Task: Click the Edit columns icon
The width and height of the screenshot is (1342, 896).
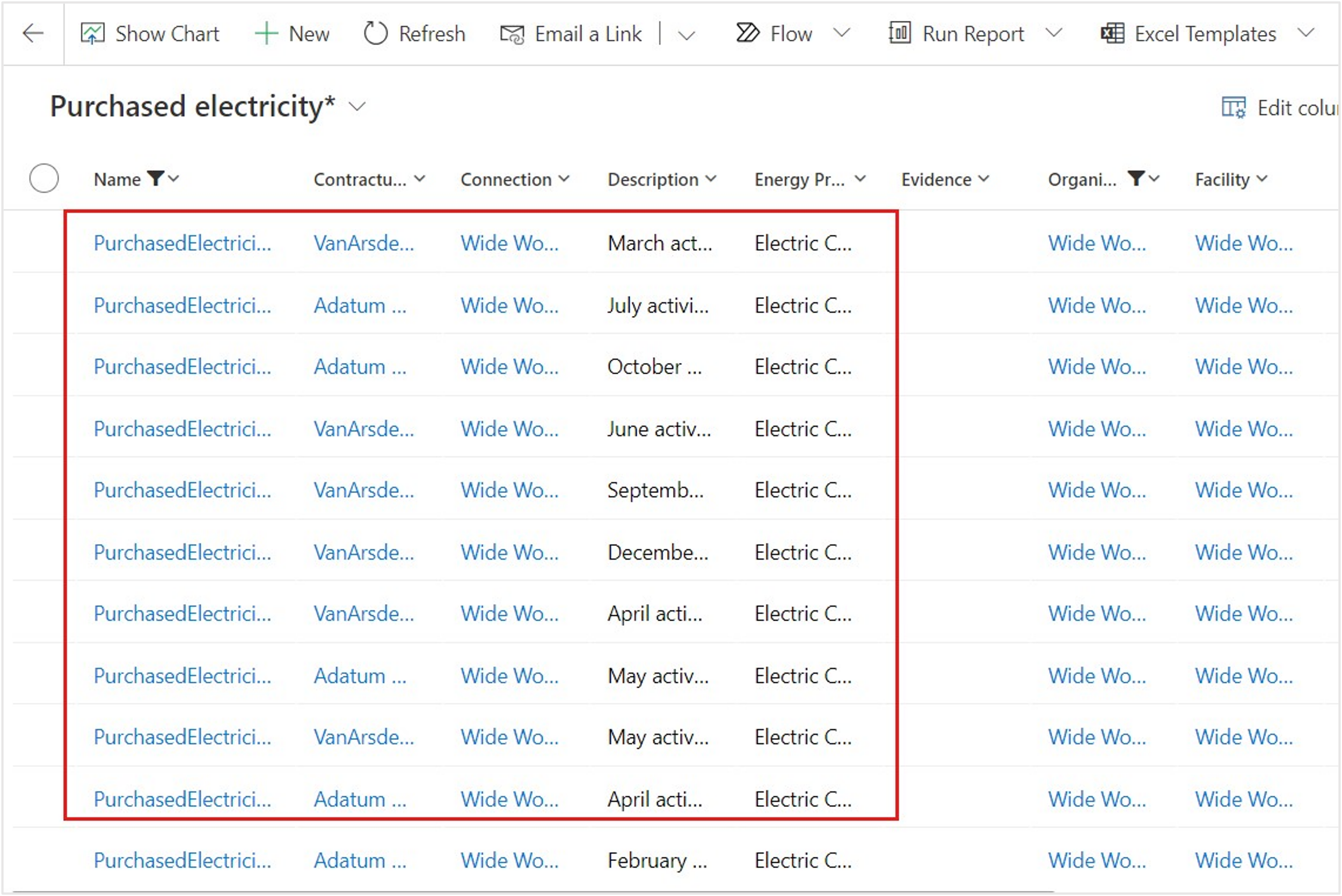Action: click(x=1233, y=107)
